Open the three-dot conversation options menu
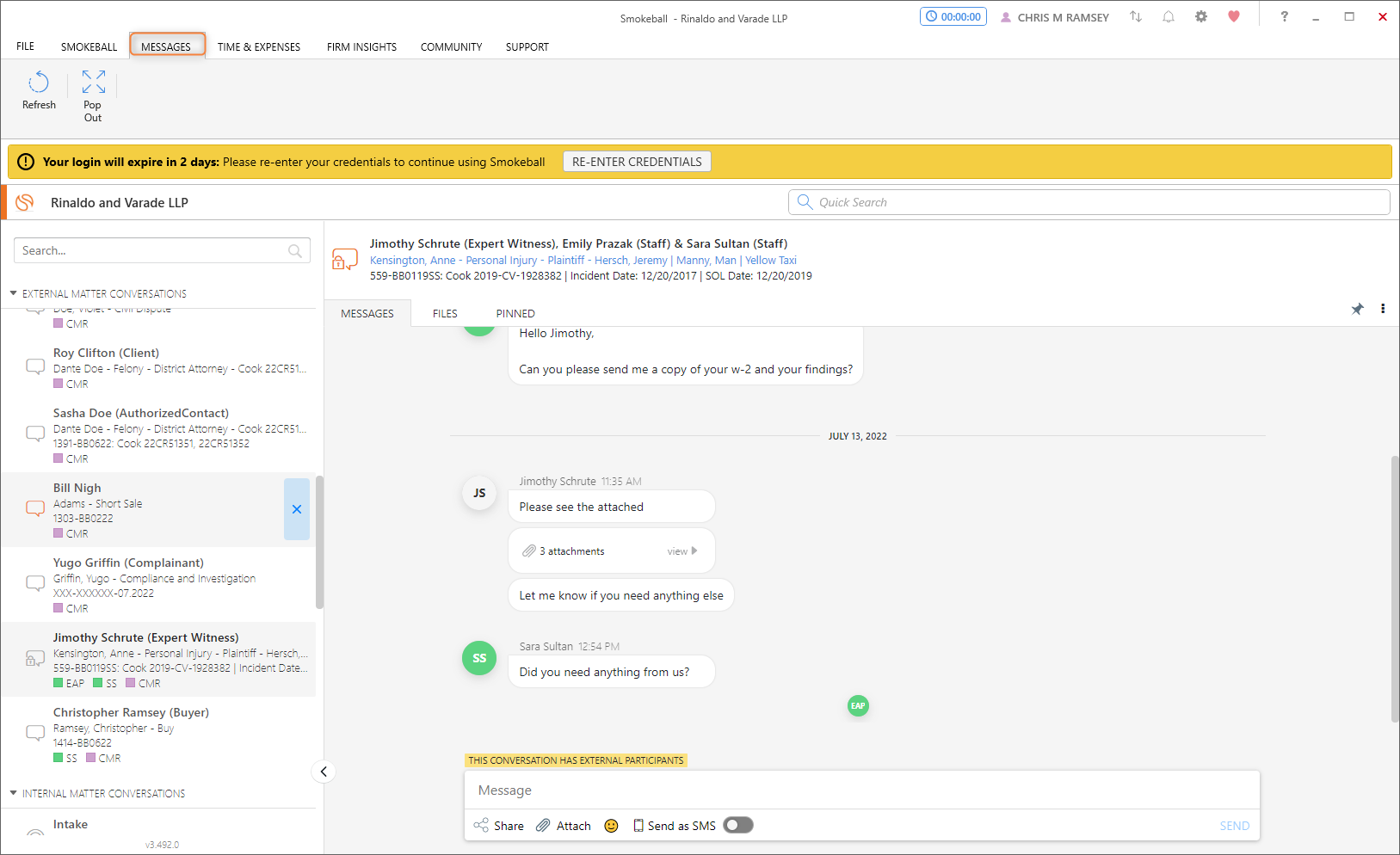Image resolution: width=1400 pixels, height=855 pixels. coord(1383,309)
